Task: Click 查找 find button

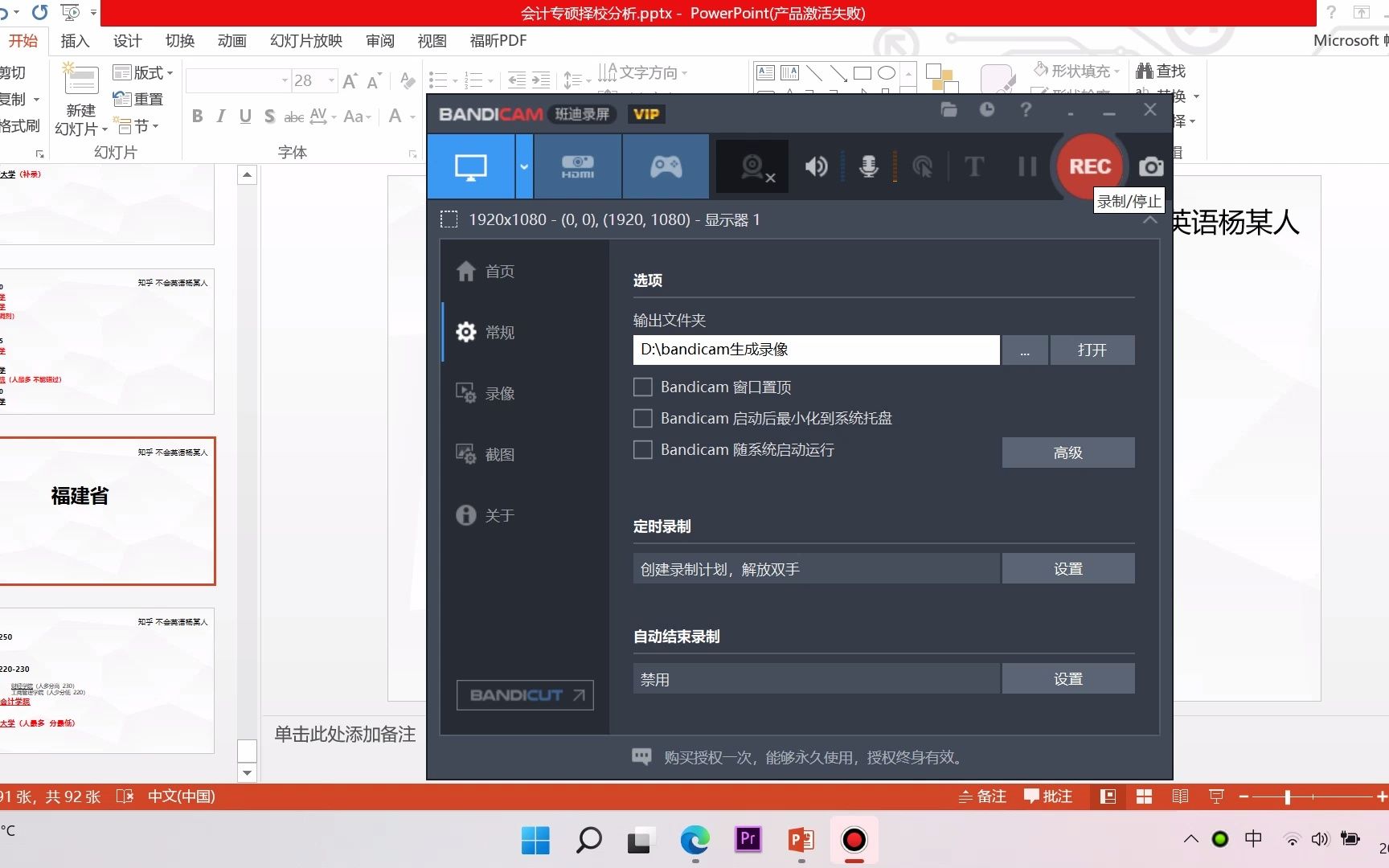Action: 1162,72
